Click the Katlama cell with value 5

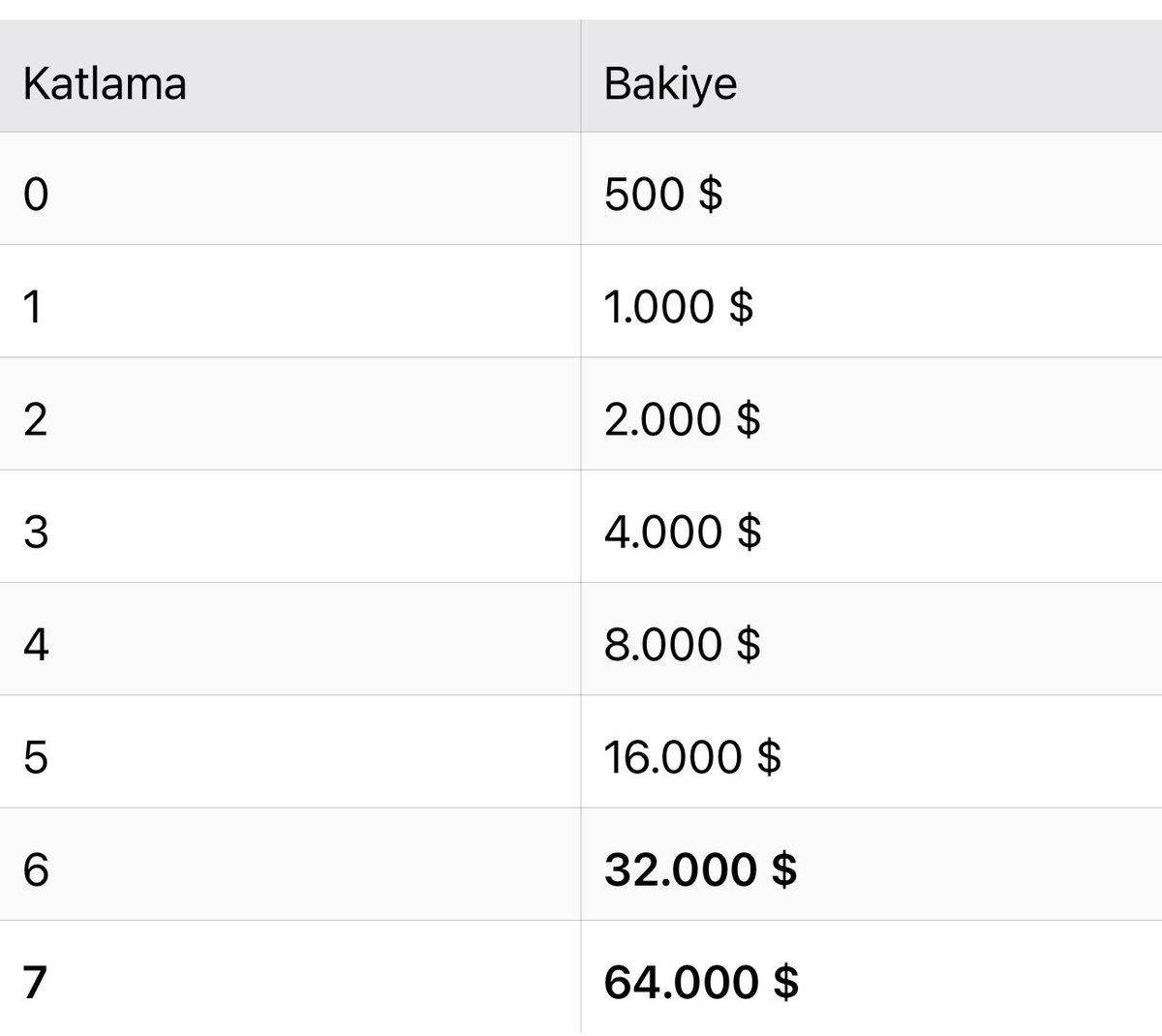[290, 751]
